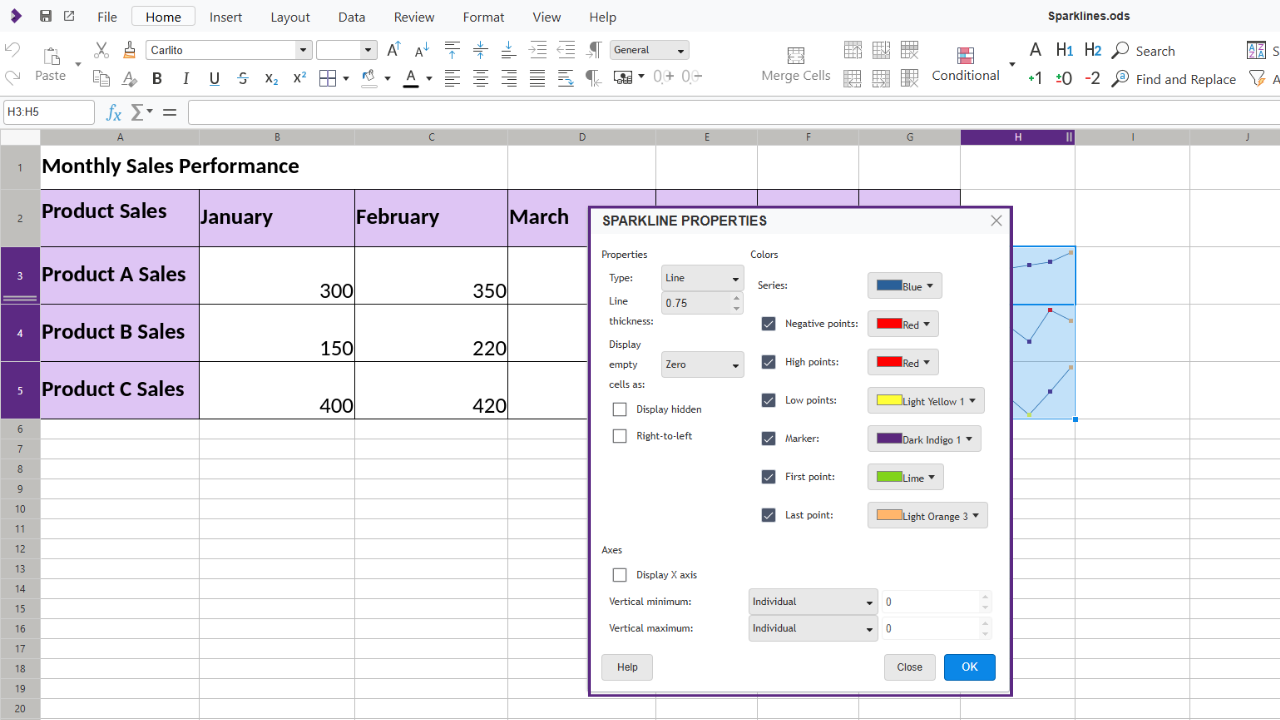Open the sparkline Type dropdown showing Line

click(x=701, y=277)
